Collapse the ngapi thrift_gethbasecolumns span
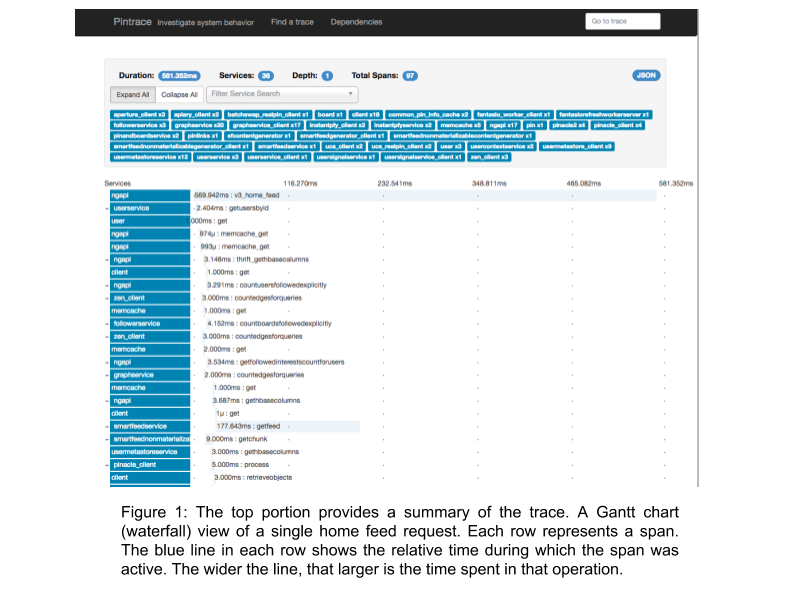The height and width of the screenshot is (600, 800). click(x=107, y=260)
